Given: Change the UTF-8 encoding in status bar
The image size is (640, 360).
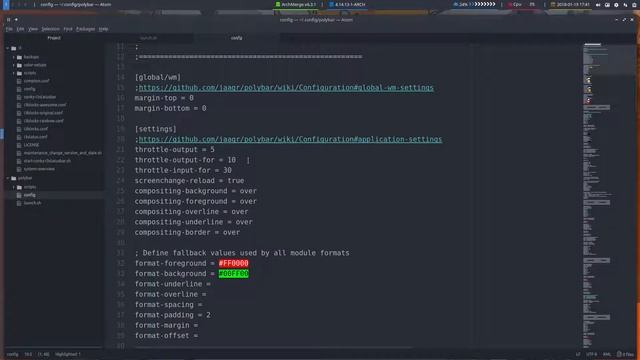Looking at the screenshot, I should [591, 354].
